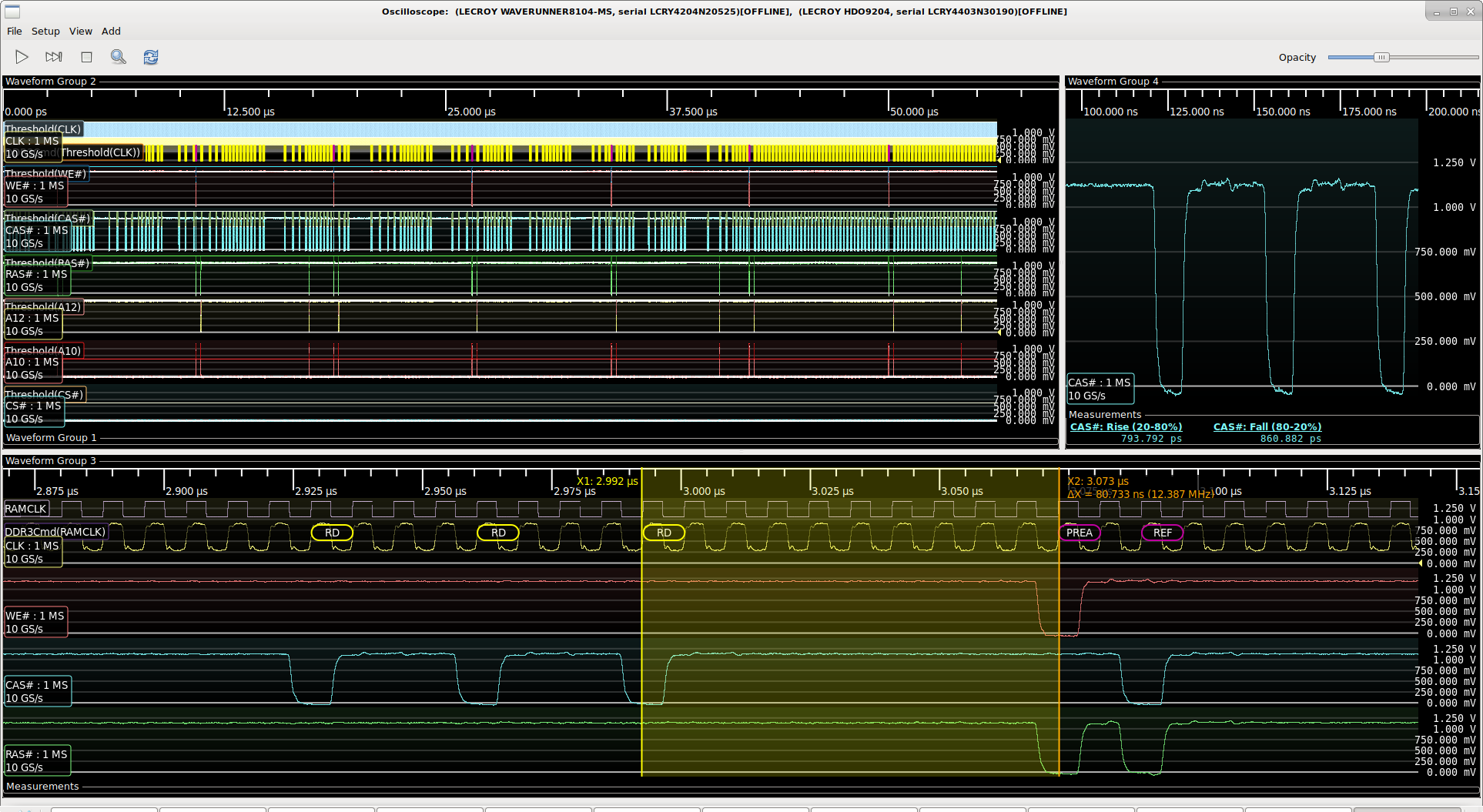This screenshot has width=1483, height=812.
Task: Select the Threshold(WE#) channel label
Action: [45, 173]
